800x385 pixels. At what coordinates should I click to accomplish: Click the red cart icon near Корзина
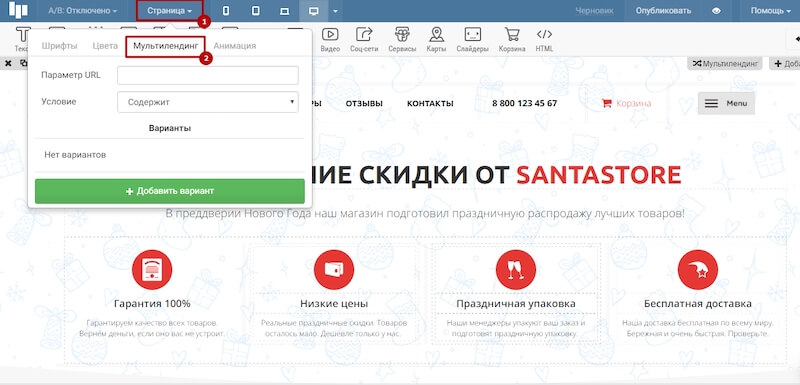[x=607, y=103]
